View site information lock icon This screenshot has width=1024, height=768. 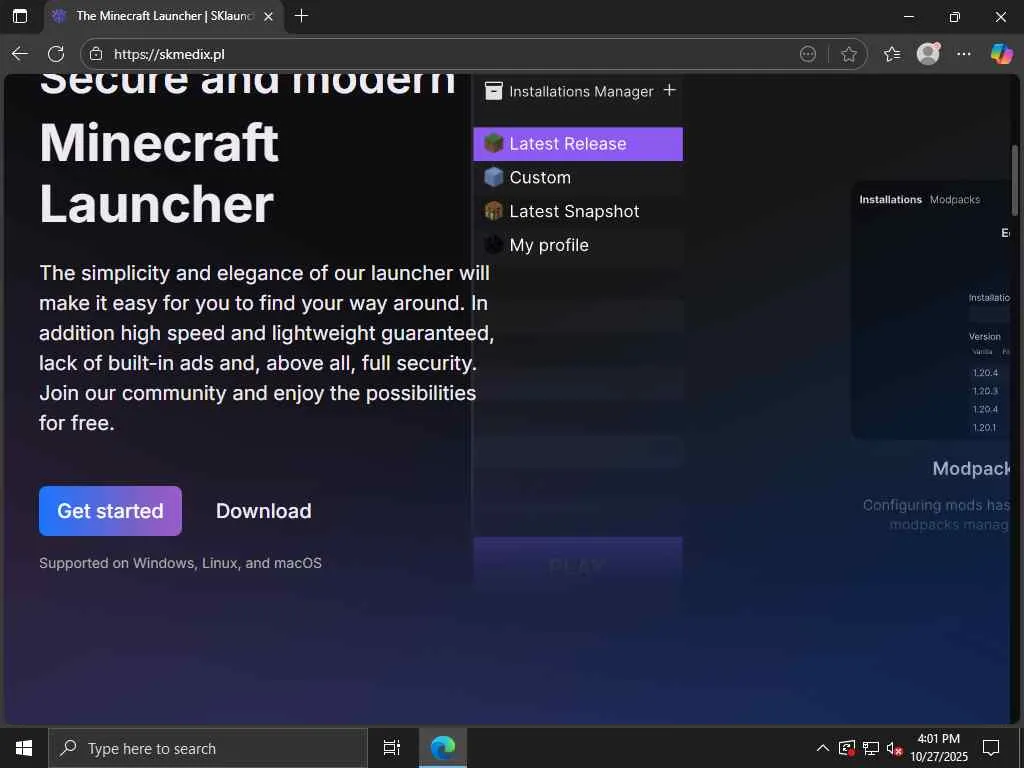[96, 54]
